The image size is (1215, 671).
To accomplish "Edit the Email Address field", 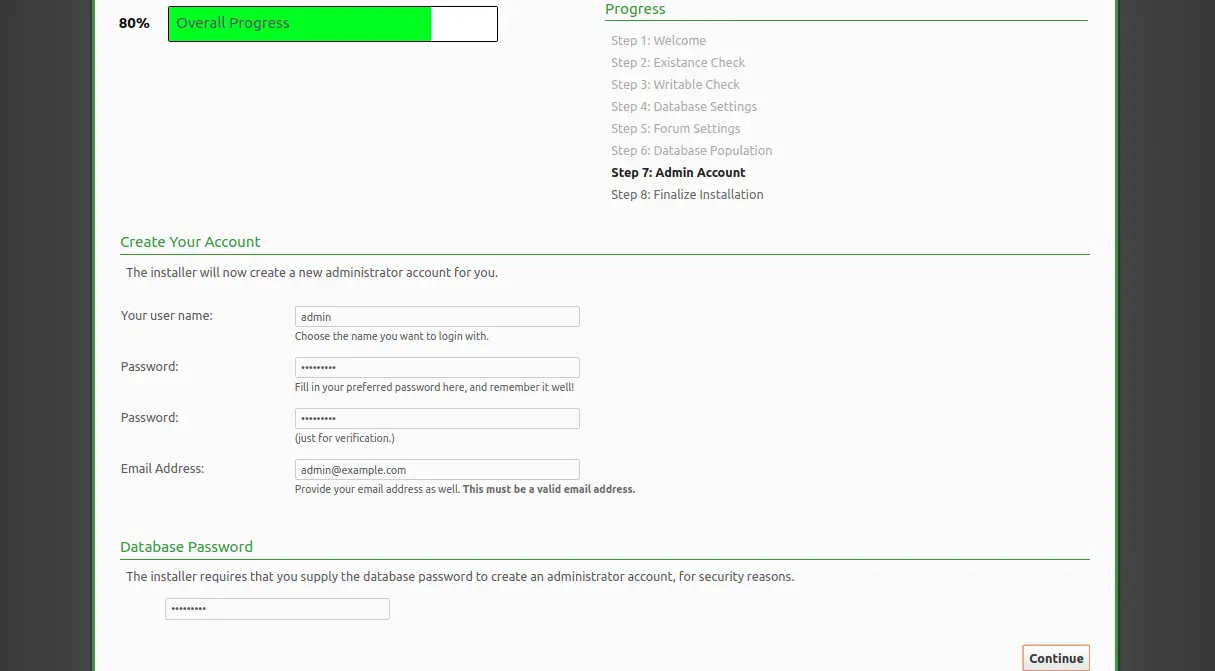I will [437, 470].
